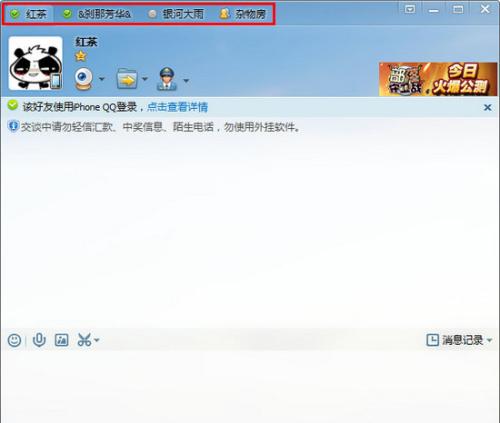Viewport: 500px width, 423px height.
Task: Switch to the 银河大雨 chat tab
Action: pos(176,14)
